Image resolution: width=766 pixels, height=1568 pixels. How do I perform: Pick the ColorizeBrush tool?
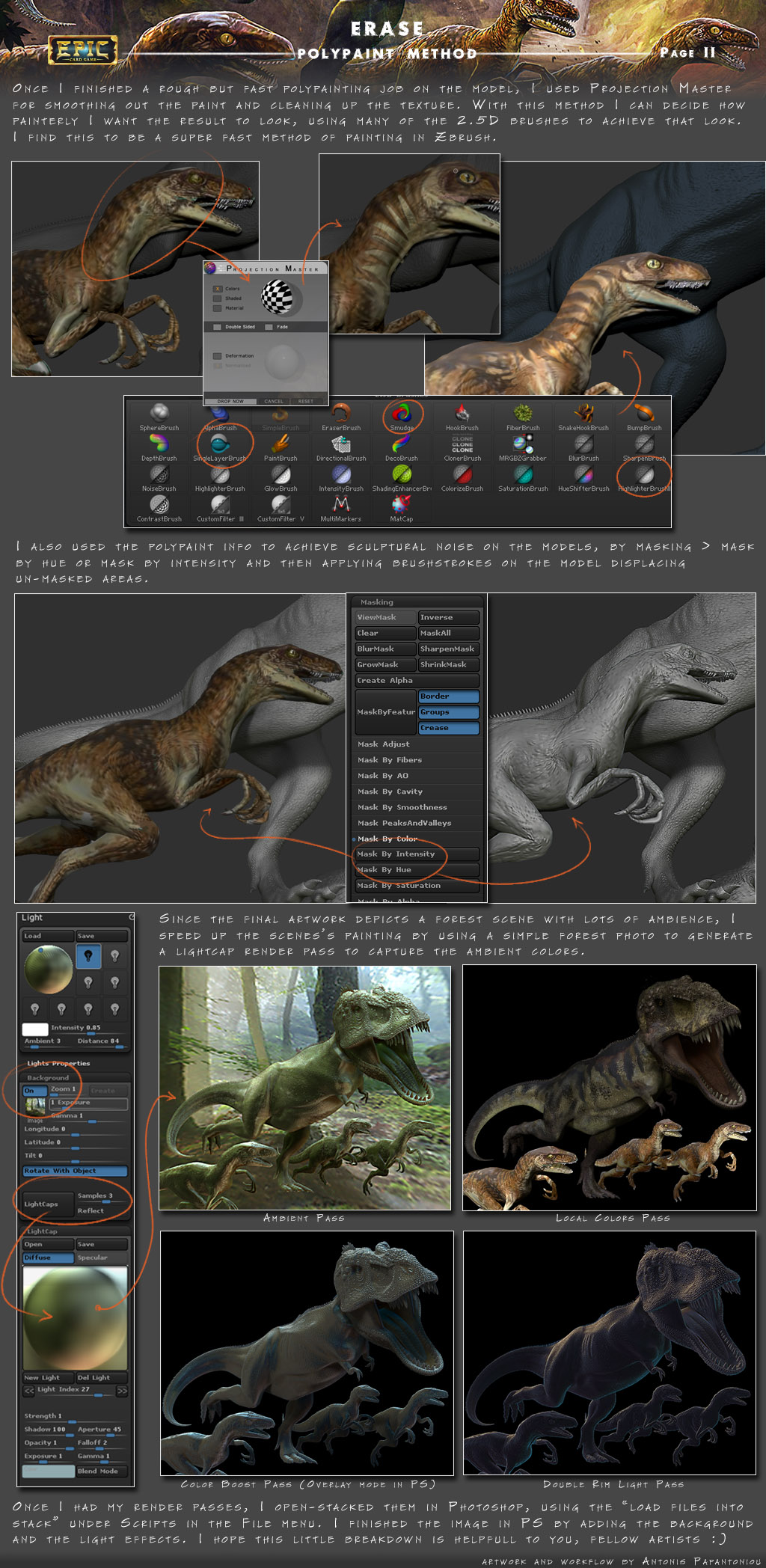pos(462,478)
